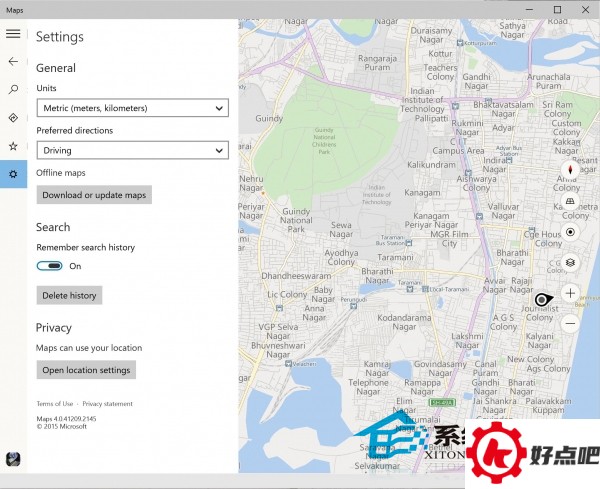The width and height of the screenshot is (600, 489).
Task: Click Download or update maps
Action: coord(94,195)
